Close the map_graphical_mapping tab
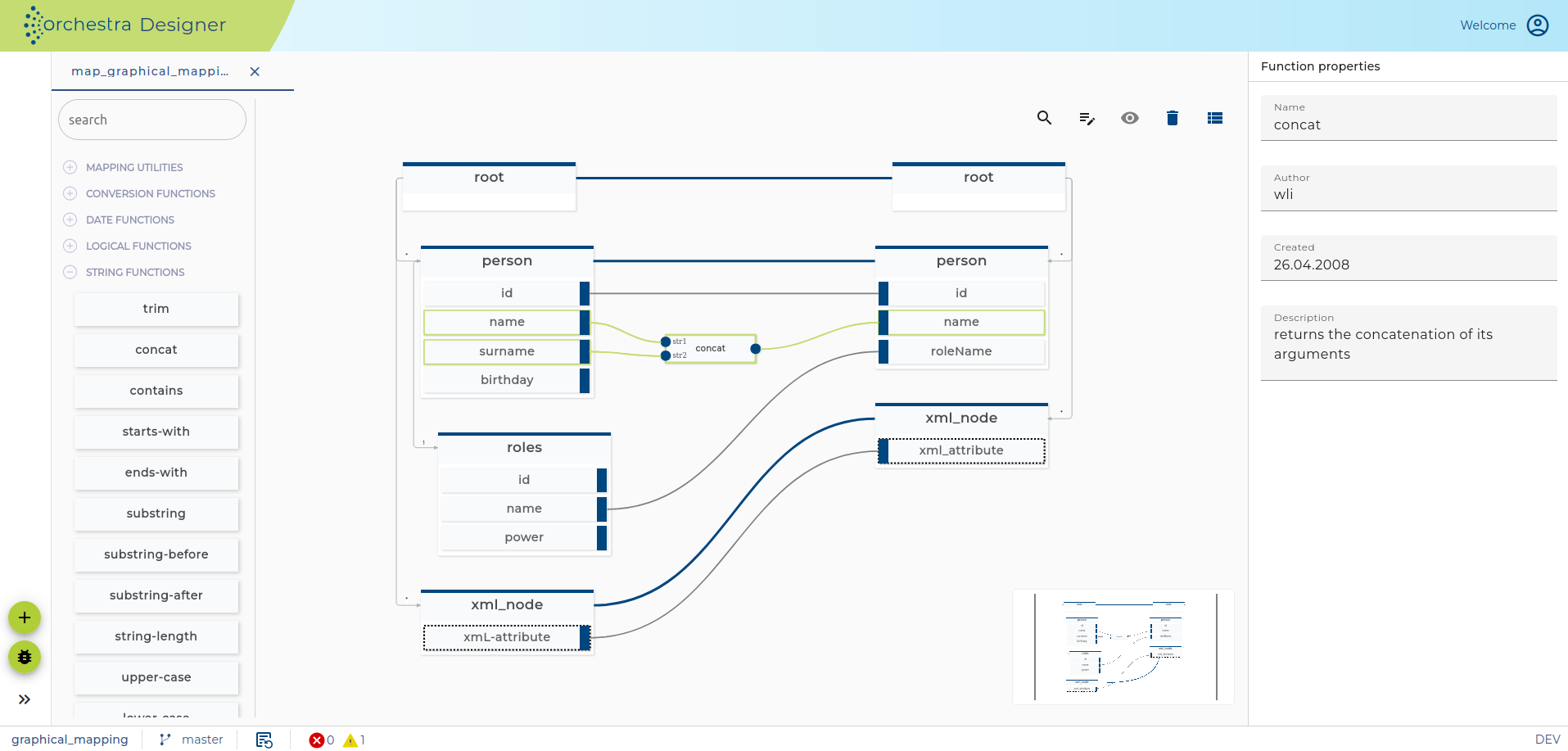Viewport: 1568px width, 751px height. [x=255, y=71]
